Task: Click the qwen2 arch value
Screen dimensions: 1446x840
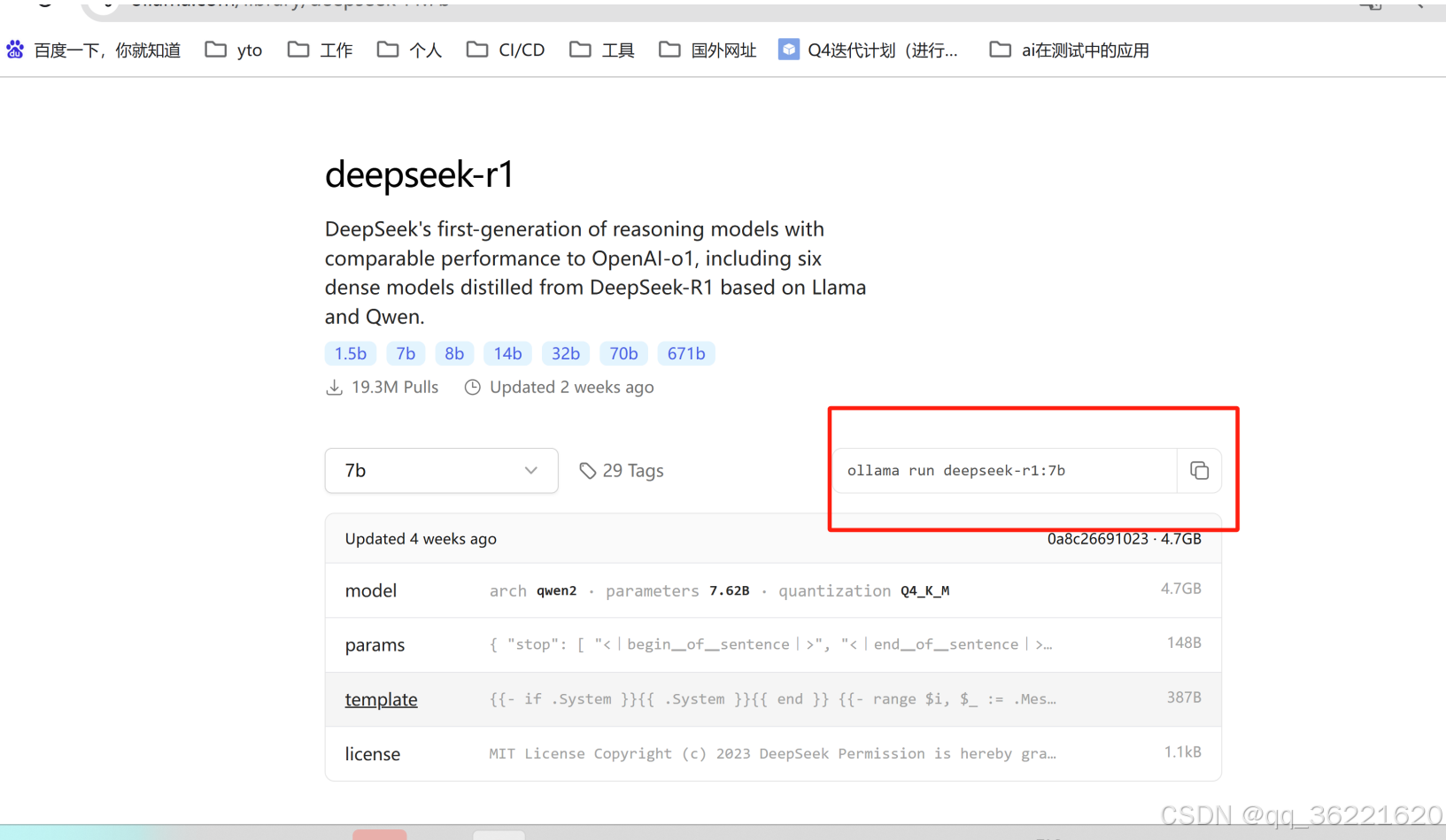Action: click(556, 591)
